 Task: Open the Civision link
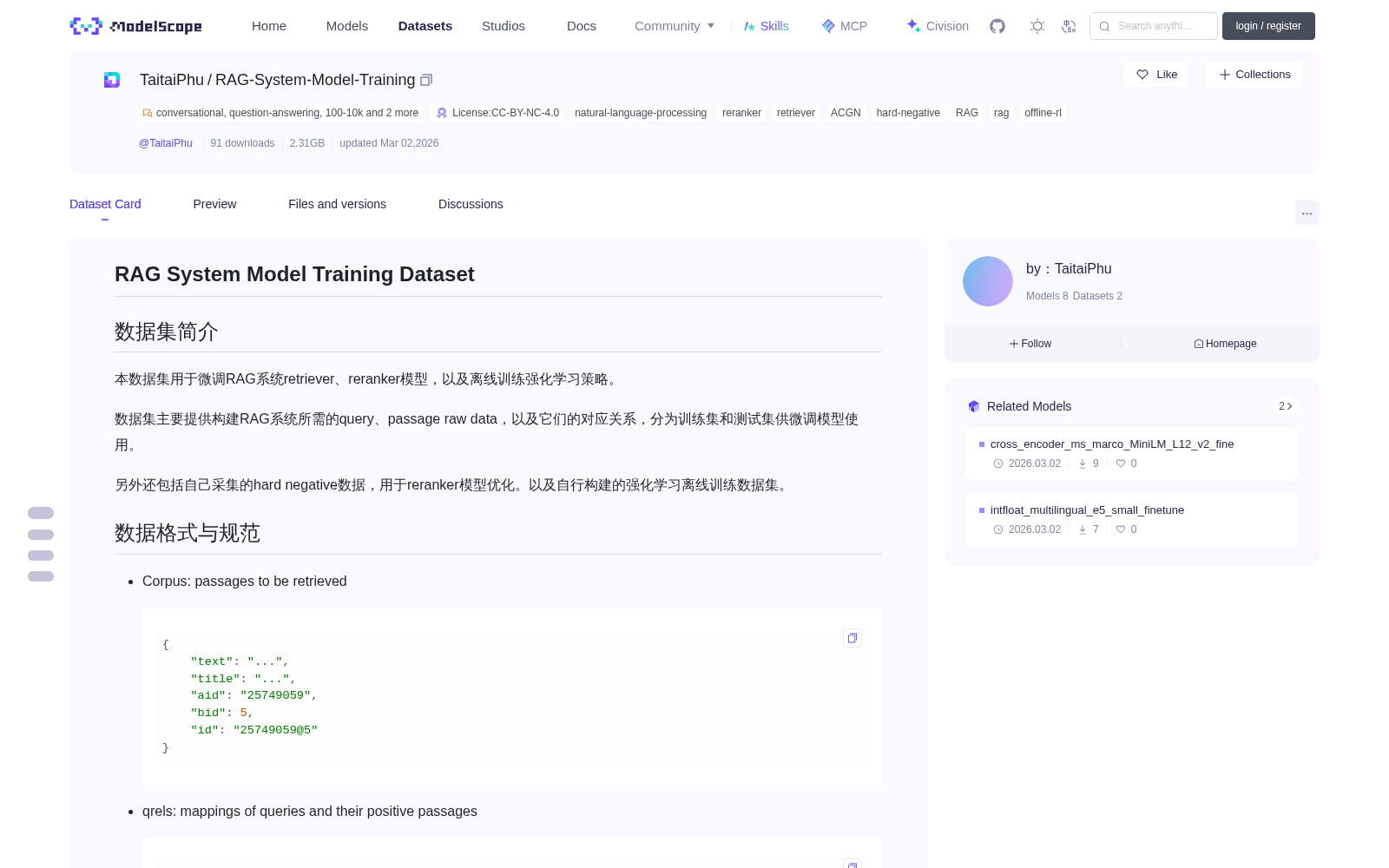[938, 26]
